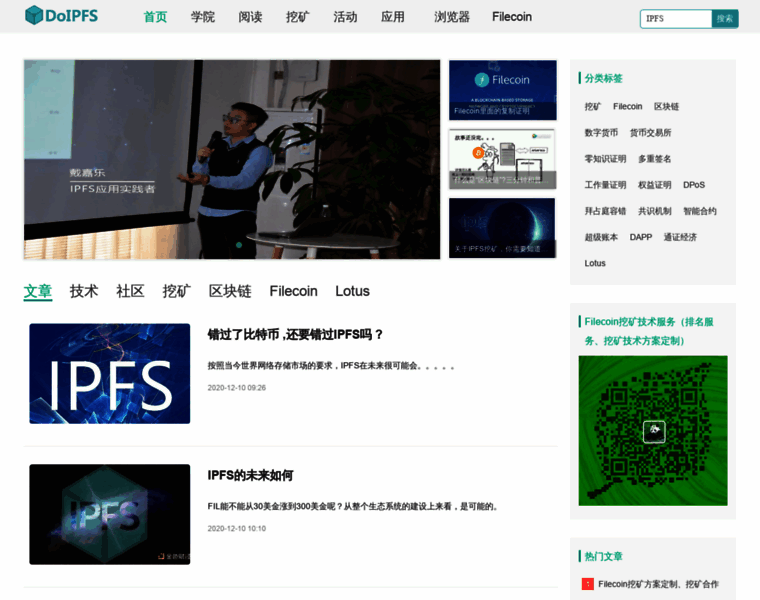Click the 零知识证明 category tag
The width and height of the screenshot is (760, 600).
point(605,159)
